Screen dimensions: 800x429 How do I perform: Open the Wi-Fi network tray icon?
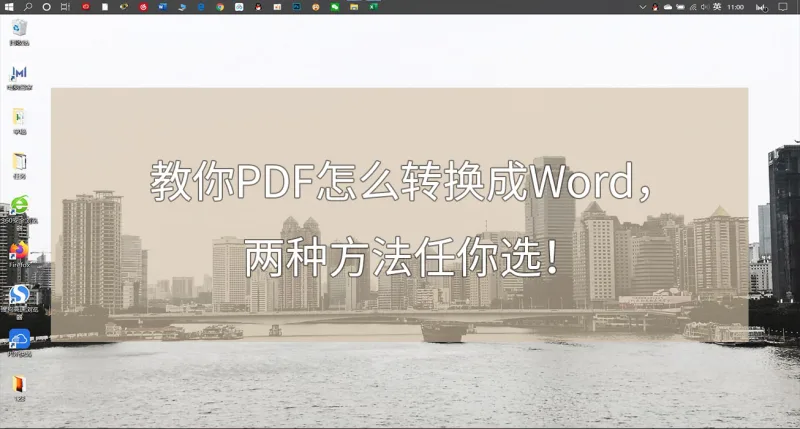coord(693,7)
